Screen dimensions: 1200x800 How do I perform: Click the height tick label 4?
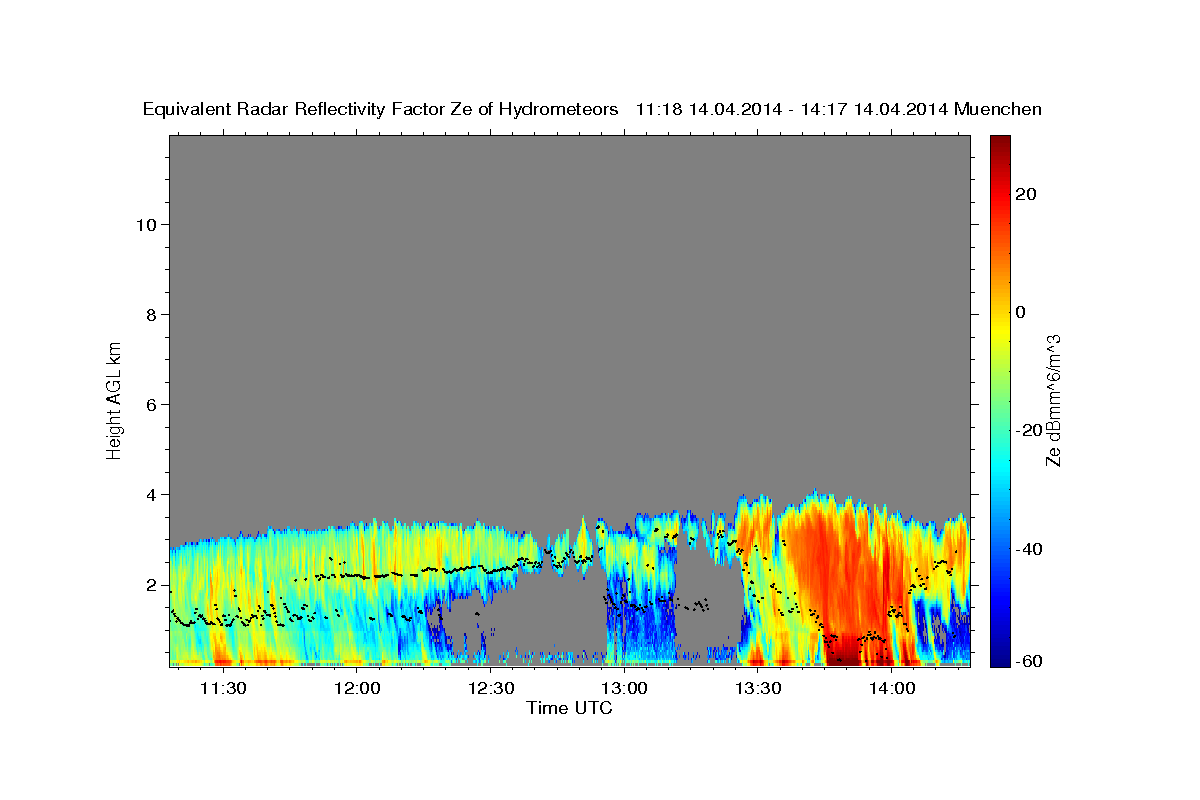pos(152,494)
